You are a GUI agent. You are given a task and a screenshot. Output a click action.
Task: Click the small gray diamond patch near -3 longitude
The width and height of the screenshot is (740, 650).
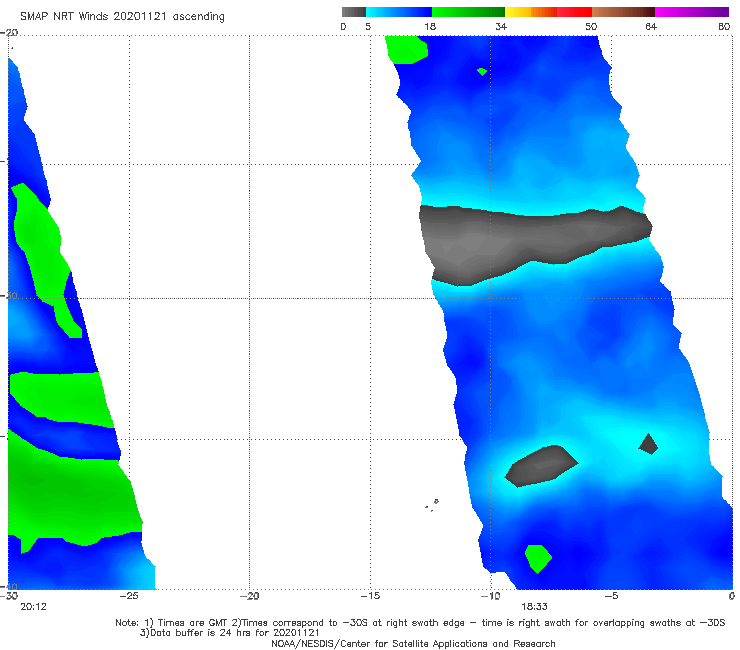click(648, 444)
